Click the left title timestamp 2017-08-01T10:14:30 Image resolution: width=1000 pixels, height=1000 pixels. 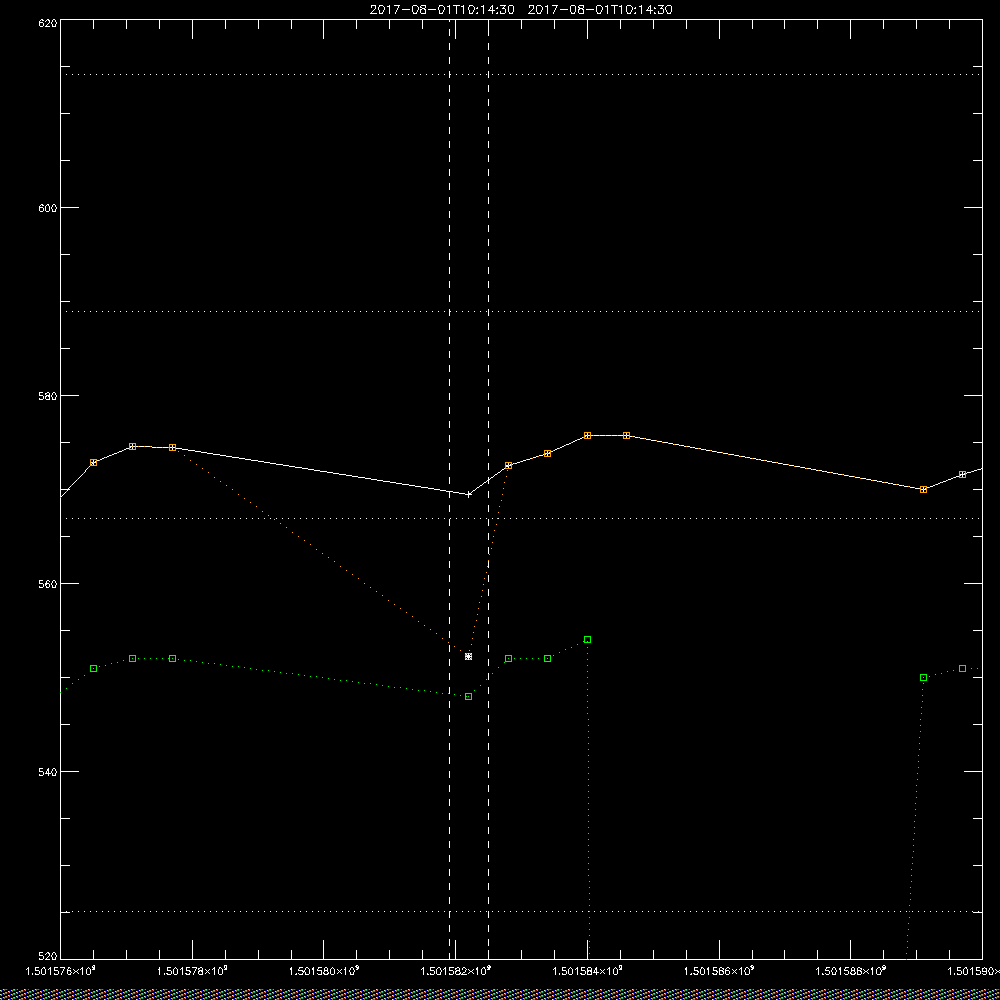[x=442, y=10]
